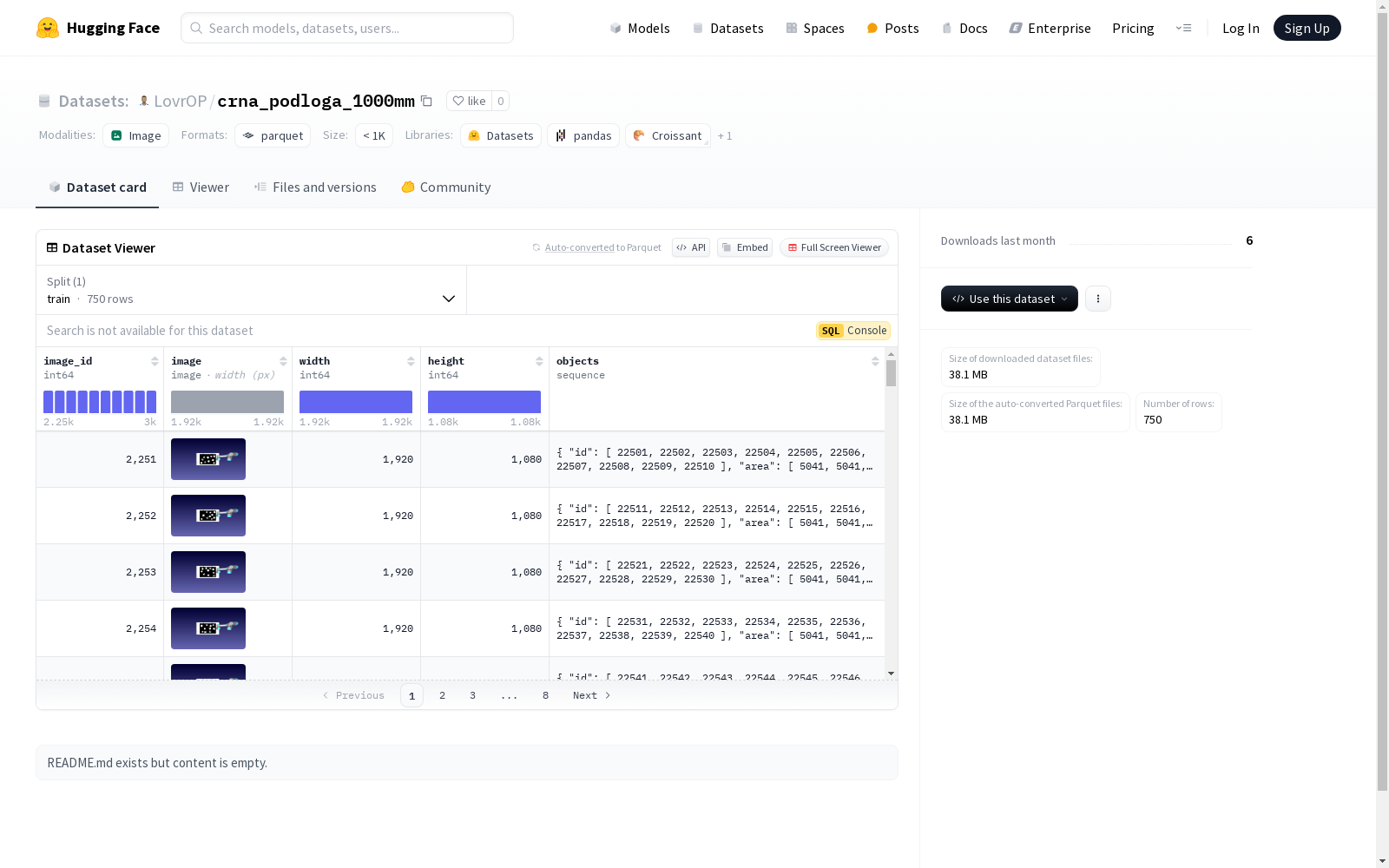Show the +1 more libraries
The height and width of the screenshot is (868, 1389).
[x=725, y=135]
